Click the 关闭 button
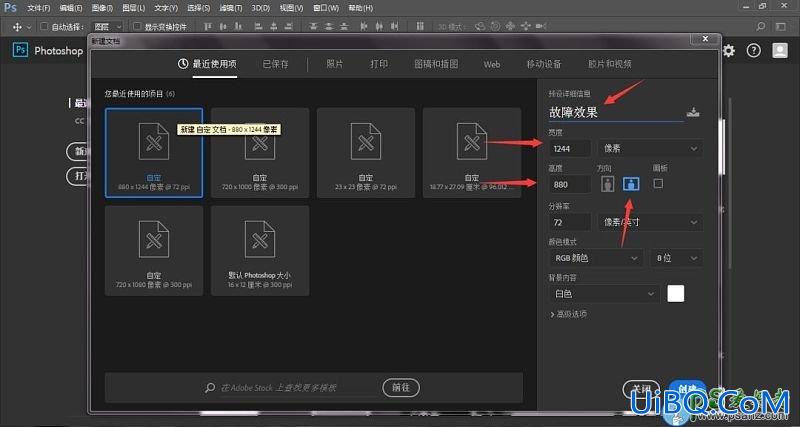Screen dimensions: 800x427 point(641,389)
